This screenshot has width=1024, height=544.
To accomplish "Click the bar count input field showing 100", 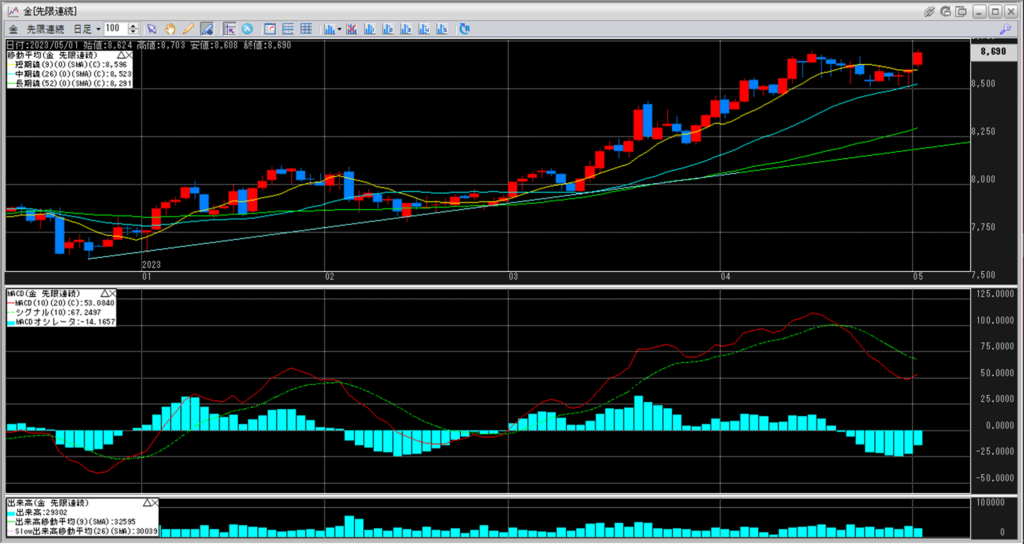I will click(116, 28).
